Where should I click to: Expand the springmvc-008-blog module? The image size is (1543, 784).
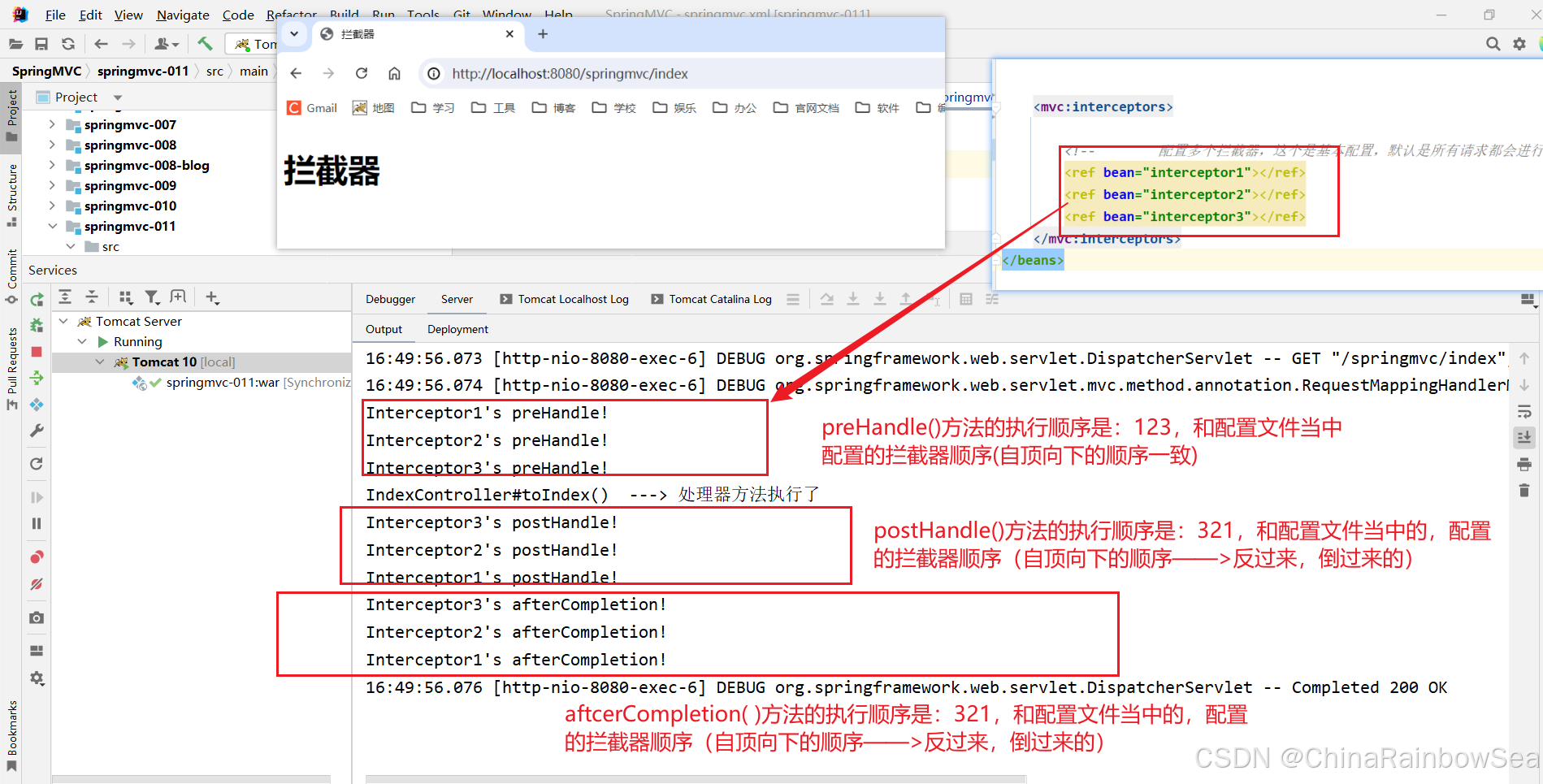pos(52,165)
